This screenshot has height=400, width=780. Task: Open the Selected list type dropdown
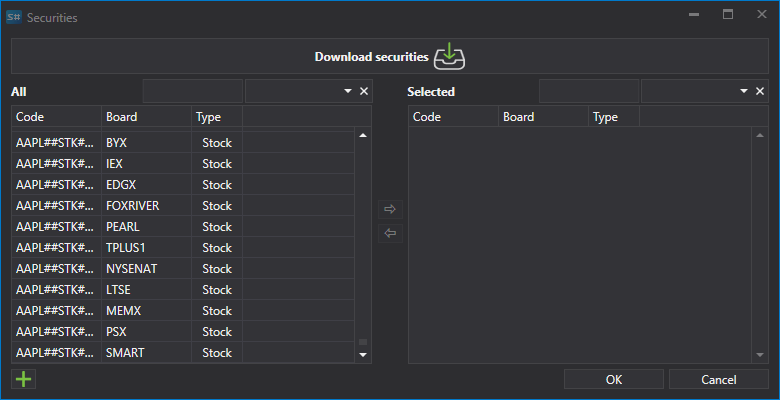coord(744,91)
